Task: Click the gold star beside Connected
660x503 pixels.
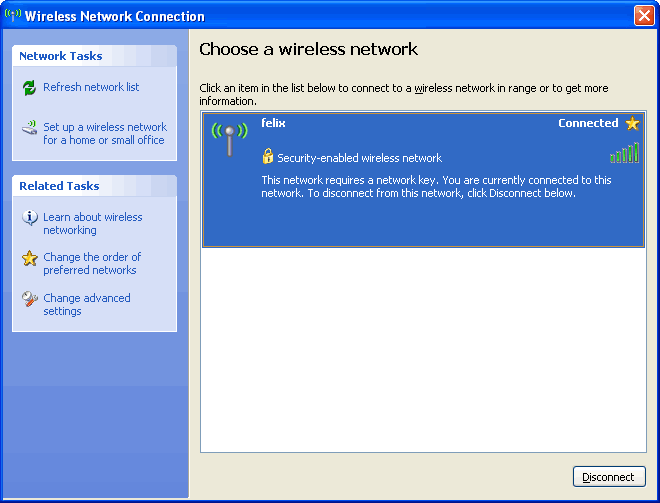Action: click(x=632, y=123)
